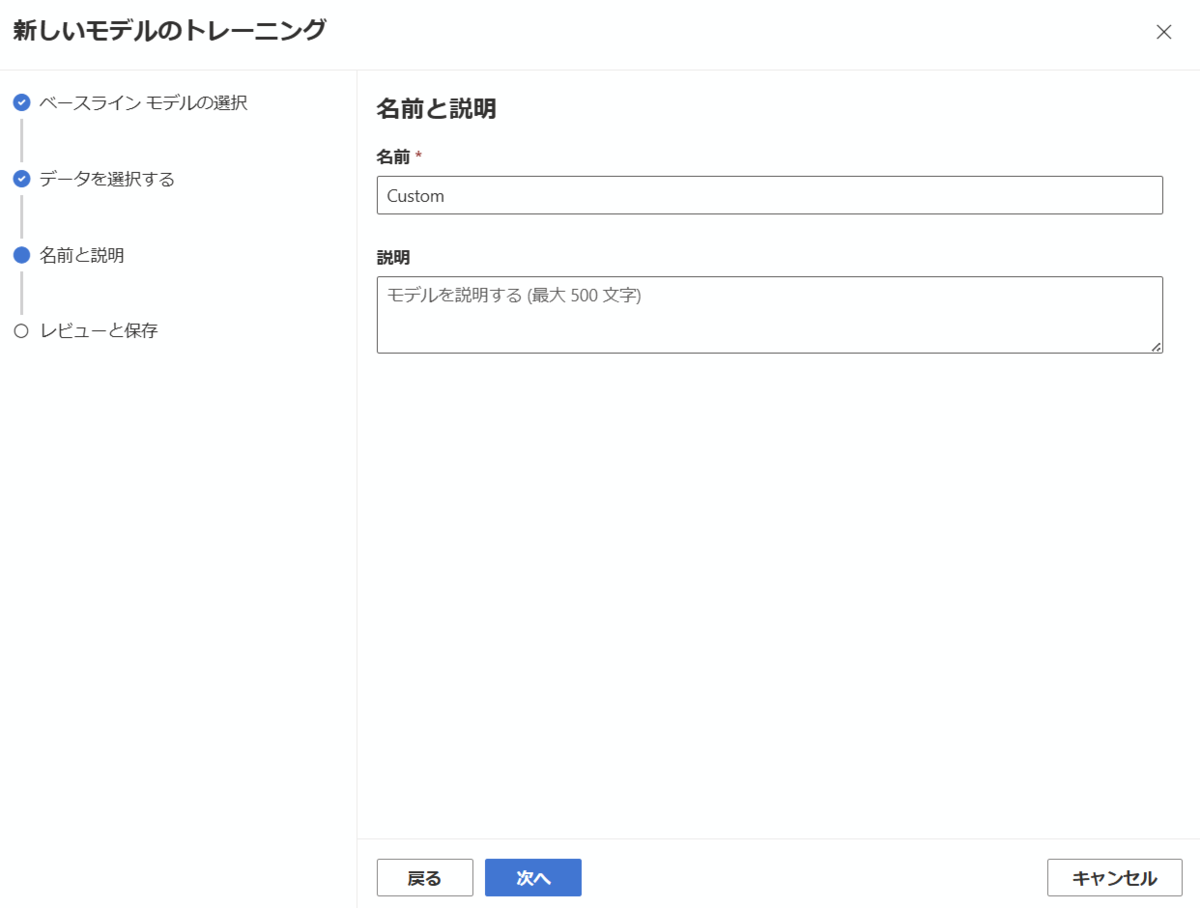Viewport: 1200px width, 908px height.
Task: Cancel with the キャンセル button
Action: 1114,878
